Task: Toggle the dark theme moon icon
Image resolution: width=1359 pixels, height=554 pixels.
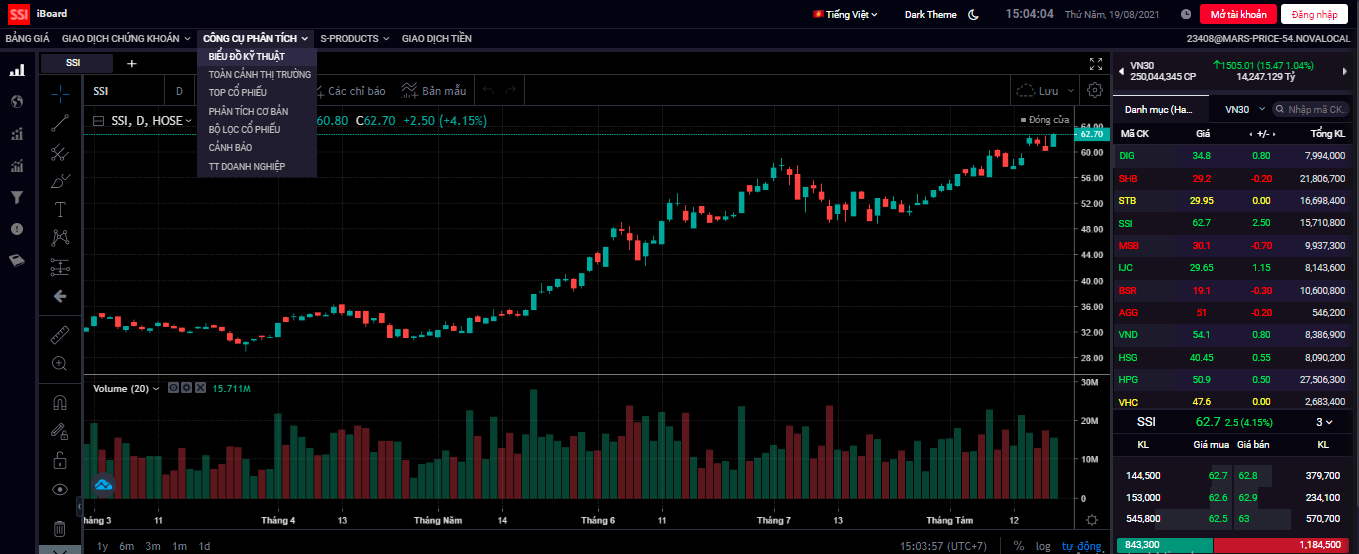Action: coord(973,14)
